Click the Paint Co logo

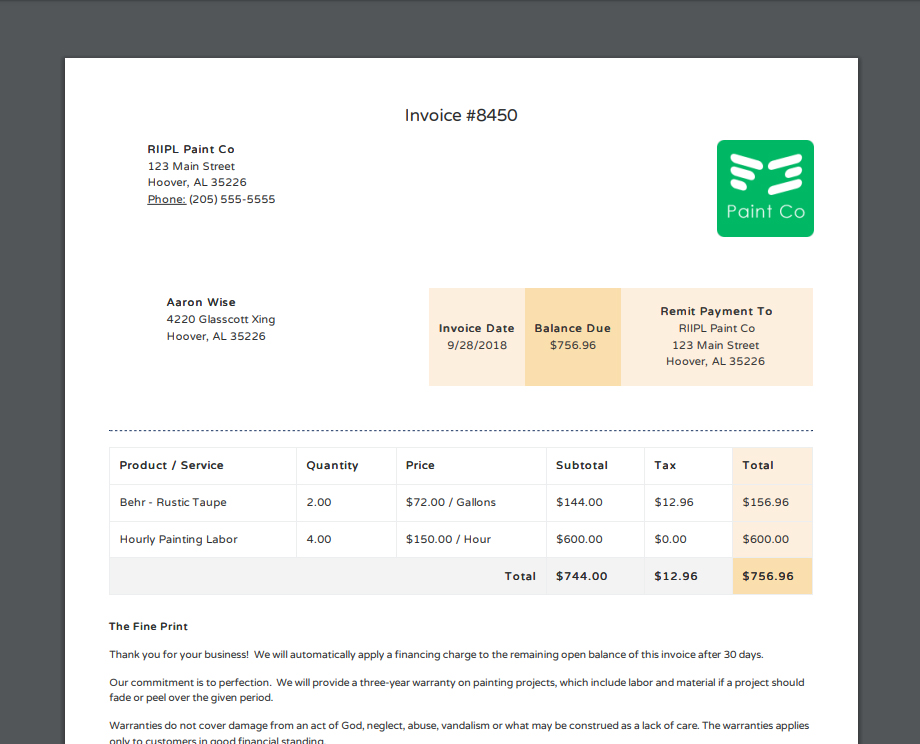click(765, 188)
